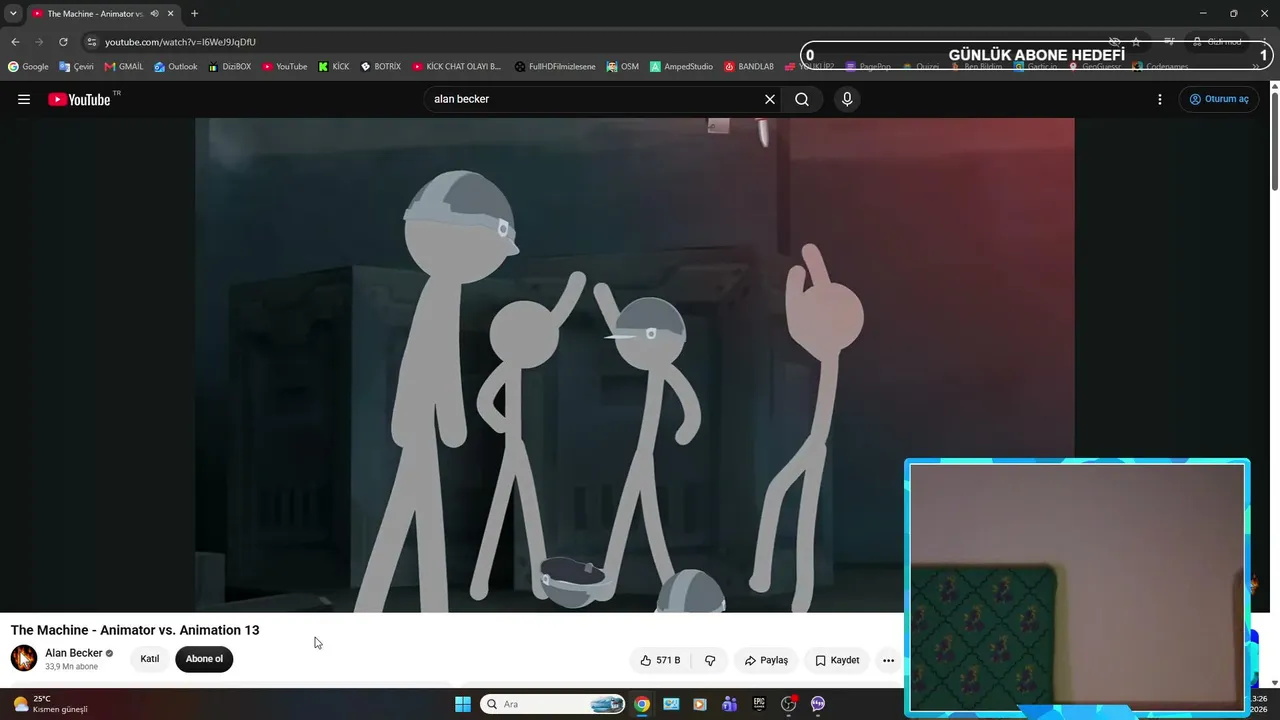Open weather widget showing 25°C
Screen dimensions: 1280x720
click(x=48, y=704)
